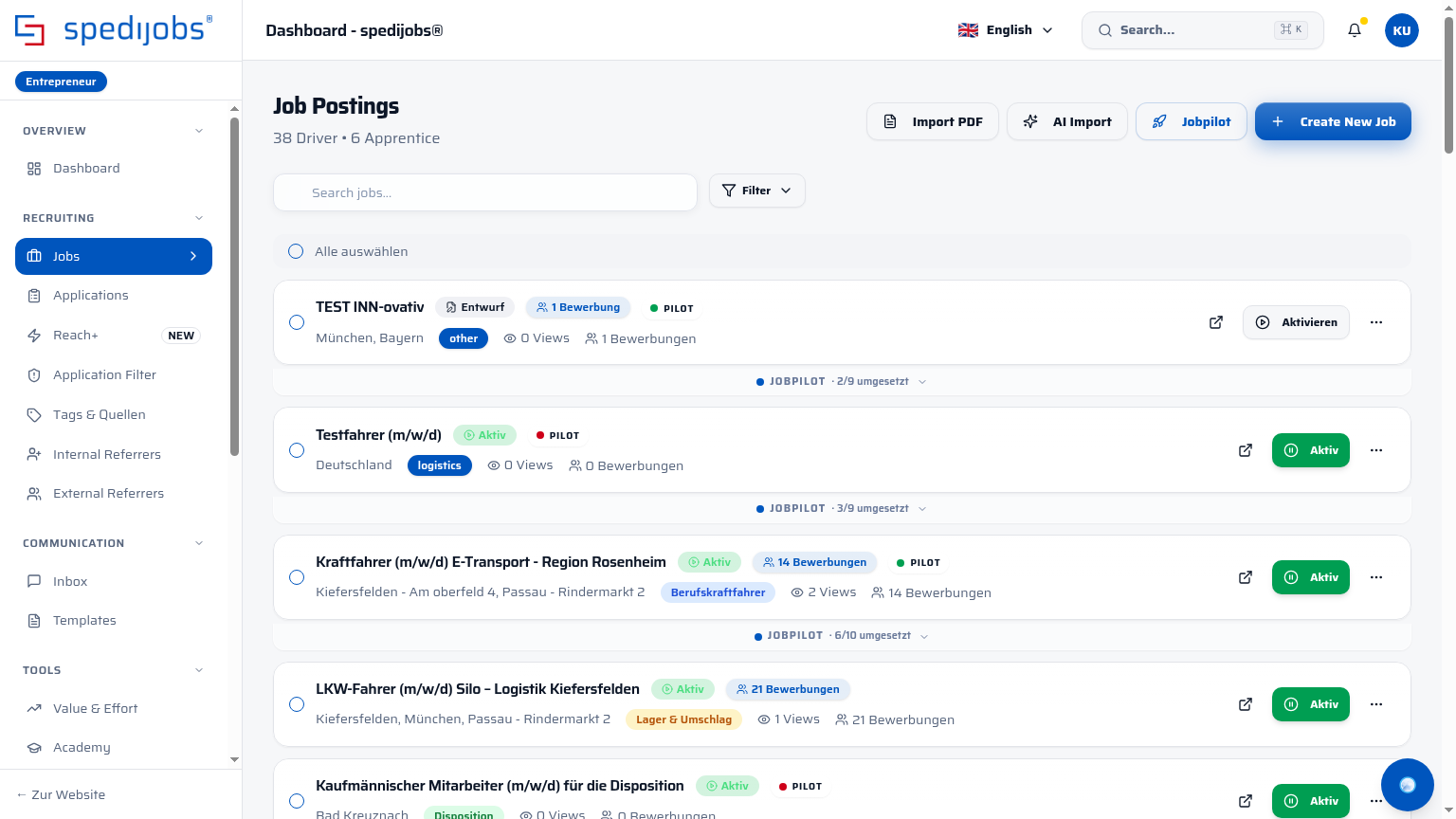The image size is (1456, 819).
Task: Toggle Aktiv status for LKW-Fahrer Silo job
Action: tap(1310, 704)
